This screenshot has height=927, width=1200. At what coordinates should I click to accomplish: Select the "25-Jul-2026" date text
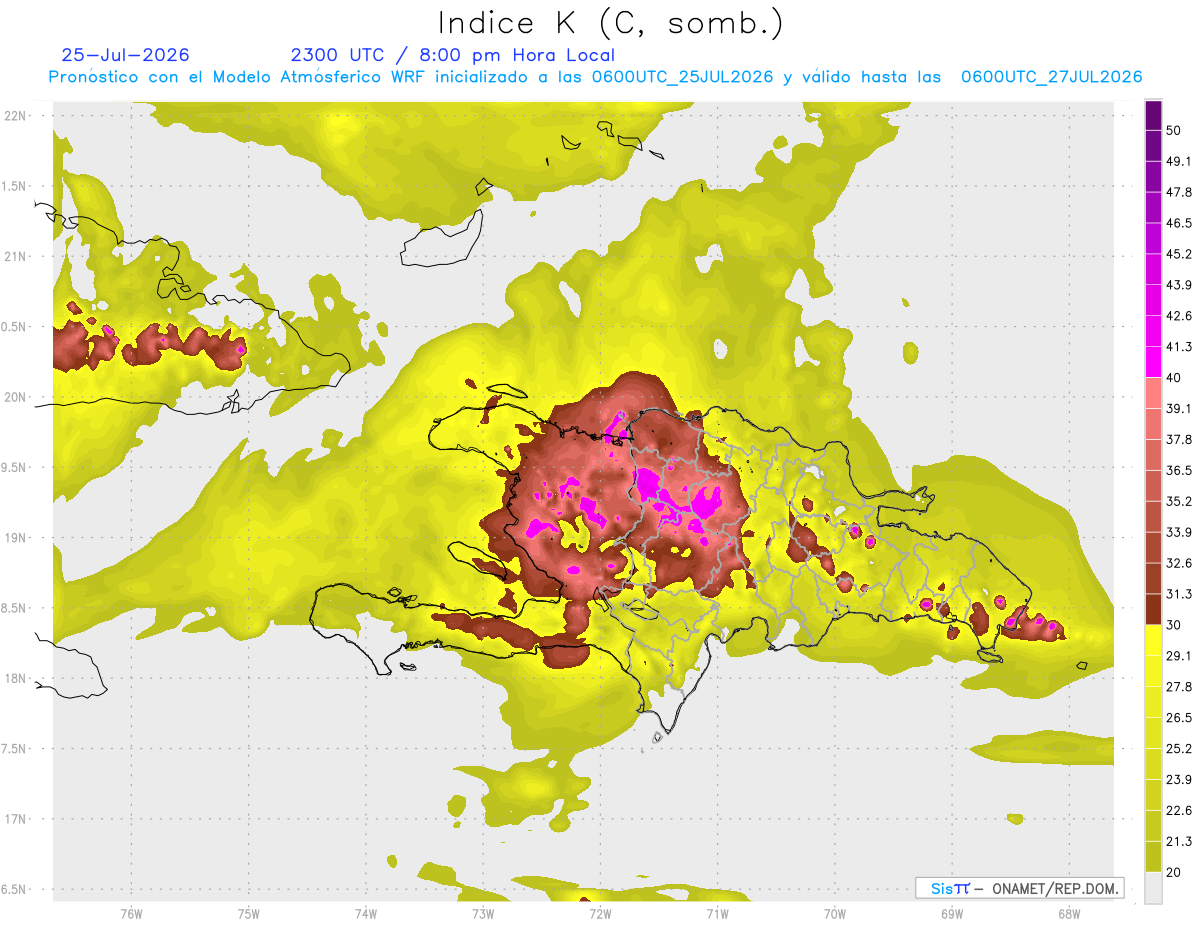125,55
